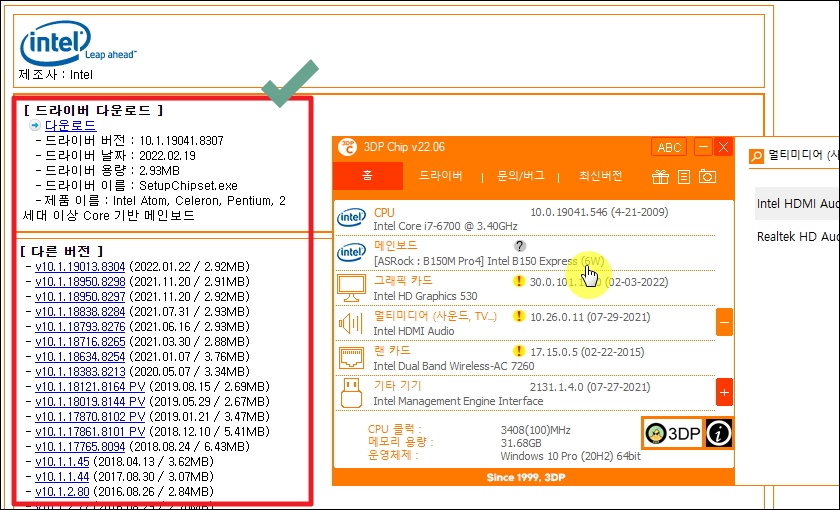Screen dimensions: 840x510
Task: Open version link v10.1.1.45
Action: pos(62,462)
